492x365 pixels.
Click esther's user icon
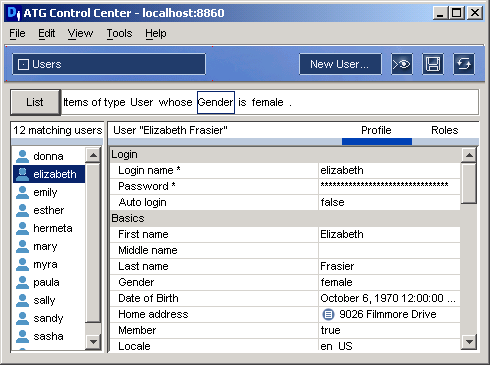pos(22,210)
